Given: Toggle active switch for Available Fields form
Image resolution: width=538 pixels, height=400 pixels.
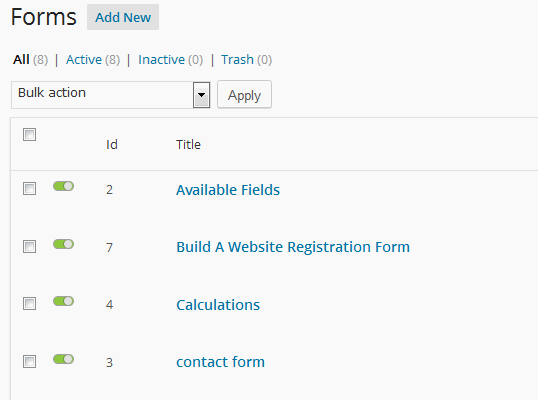Looking at the screenshot, I should click(x=63, y=186).
